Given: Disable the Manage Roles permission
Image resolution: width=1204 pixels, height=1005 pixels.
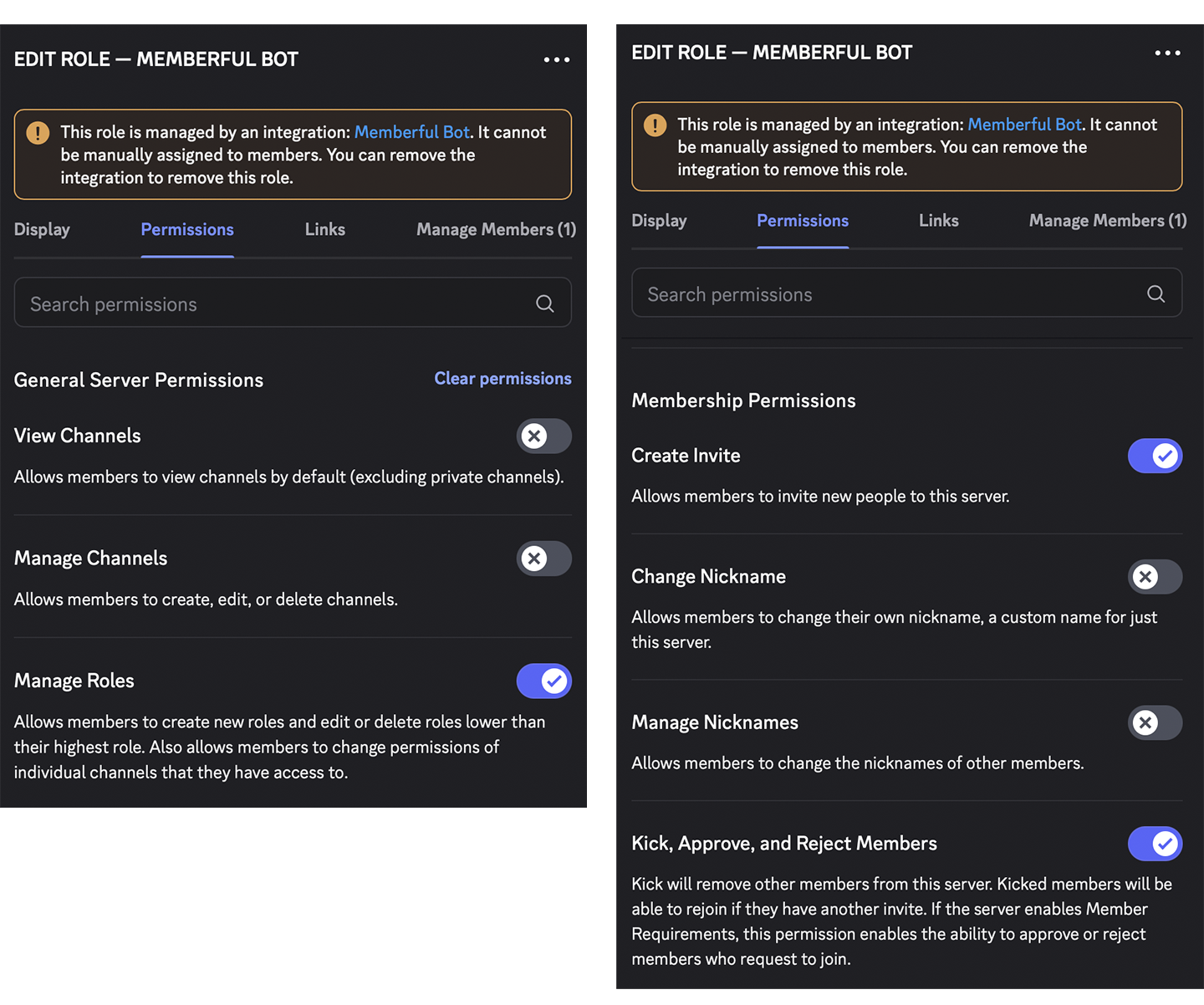Looking at the screenshot, I should pos(544,681).
